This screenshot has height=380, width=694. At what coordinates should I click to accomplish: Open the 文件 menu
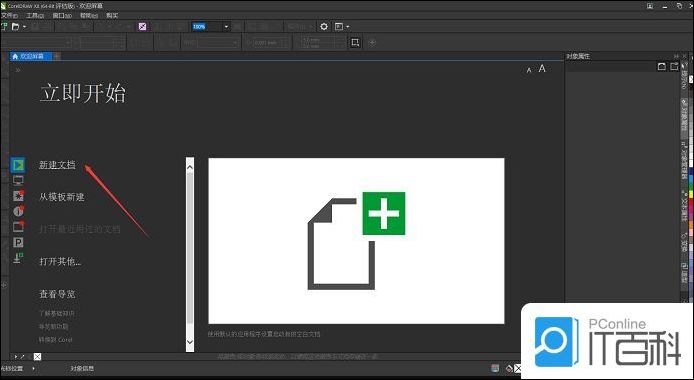(9, 15)
